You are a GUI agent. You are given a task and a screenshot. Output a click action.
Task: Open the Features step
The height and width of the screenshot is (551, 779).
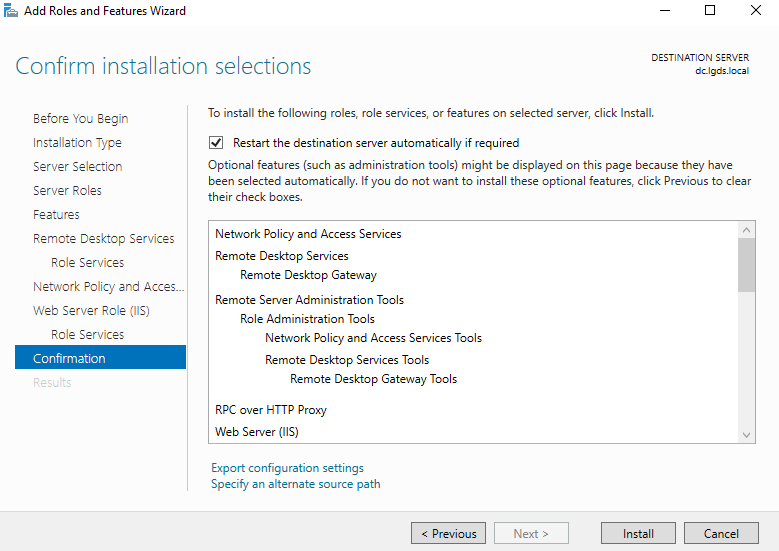[56, 215]
